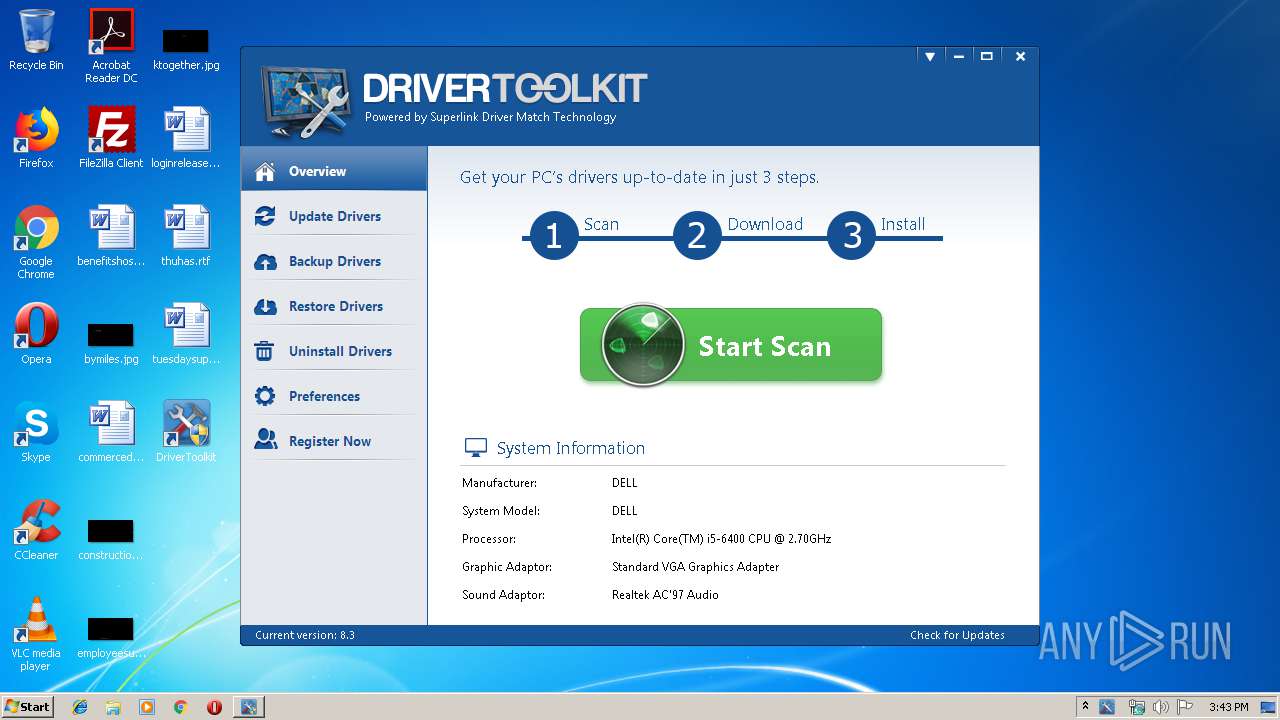Viewport: 1280px width, 720px height.
Task: Open Chrome from the taskbar
Action: click(181, 707)
